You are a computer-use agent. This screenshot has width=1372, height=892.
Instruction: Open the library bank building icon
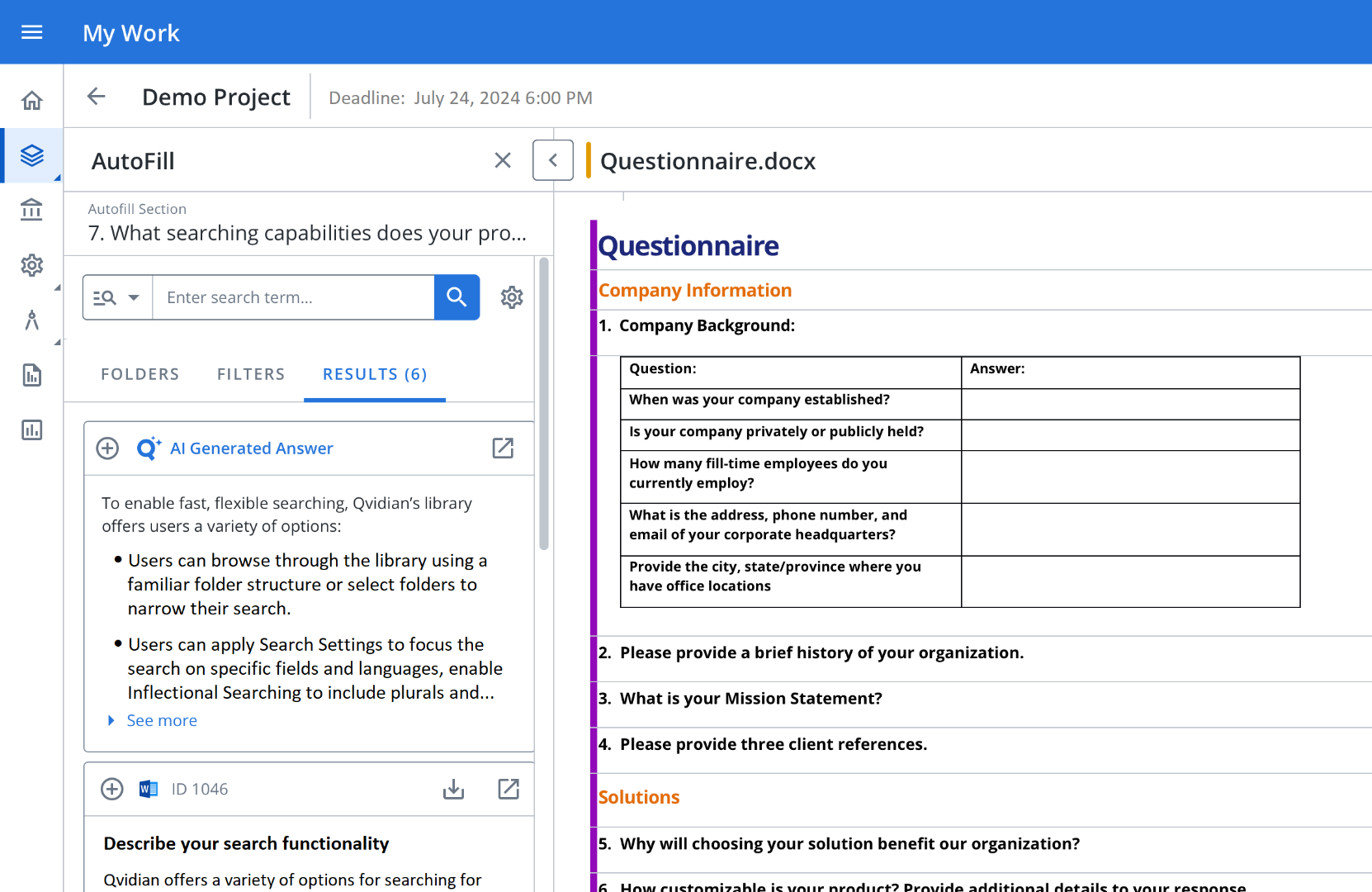point(31,210)
